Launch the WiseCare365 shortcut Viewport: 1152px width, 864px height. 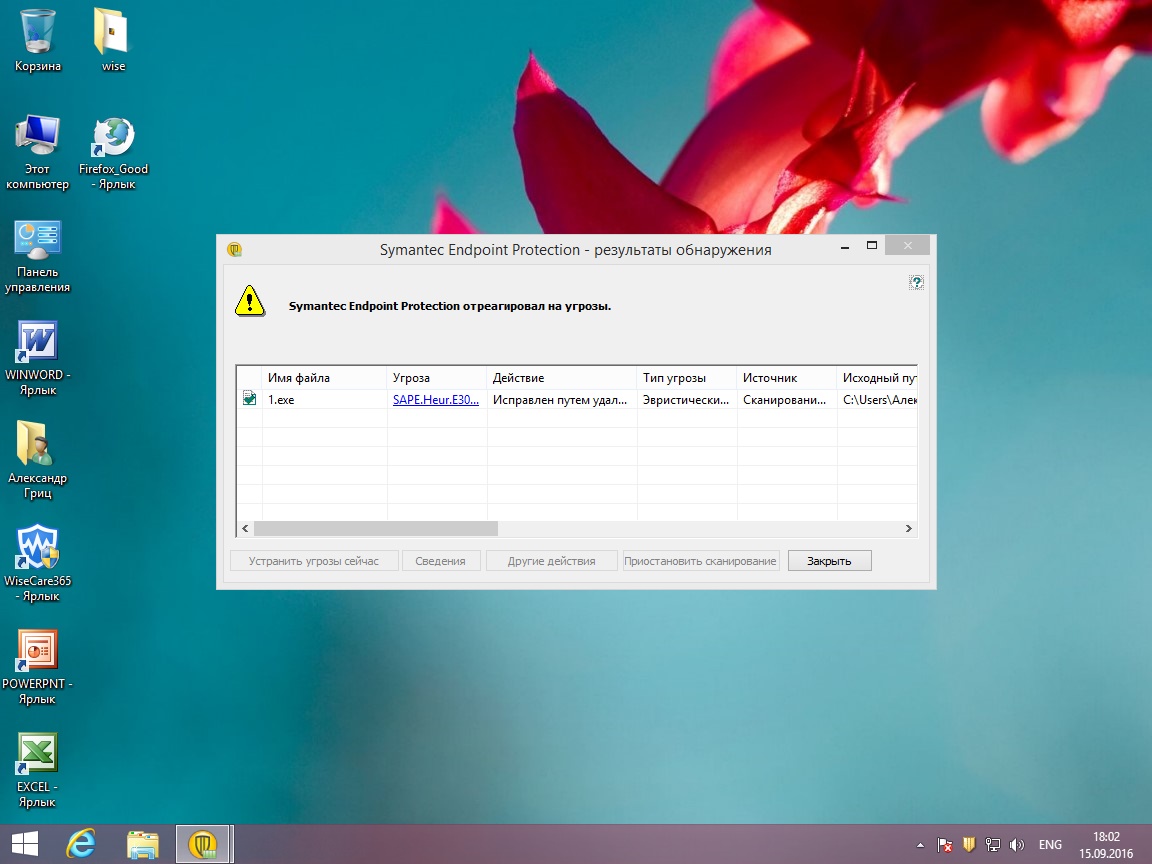pos(37,564)
